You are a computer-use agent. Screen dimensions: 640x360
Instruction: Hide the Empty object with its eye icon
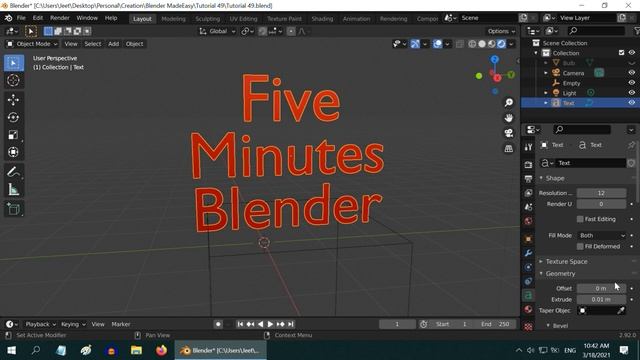[631, 83]
